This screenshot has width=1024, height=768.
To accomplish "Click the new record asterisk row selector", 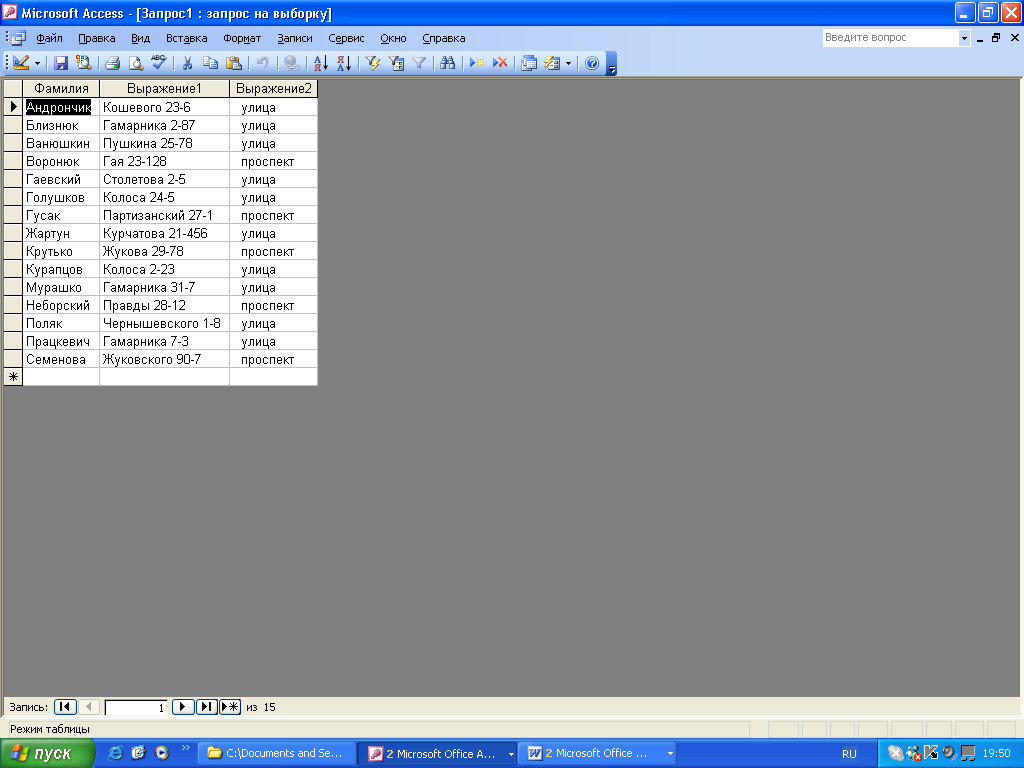I will (x=13, y=377).
